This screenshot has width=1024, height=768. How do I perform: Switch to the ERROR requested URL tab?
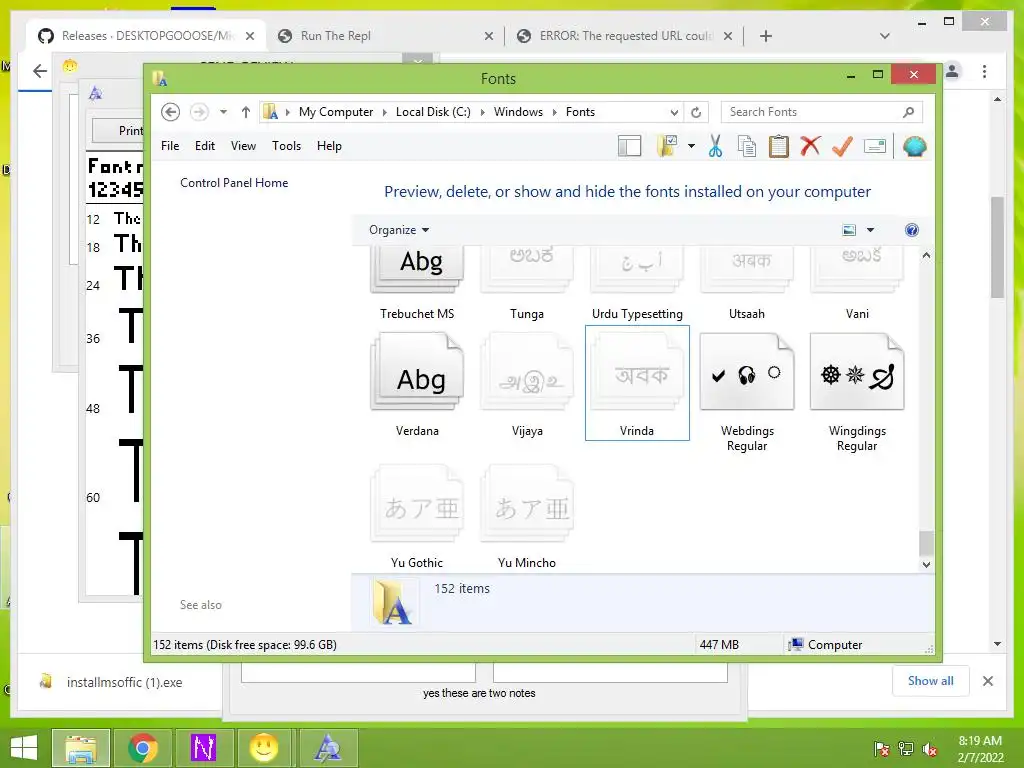[624, 36]
